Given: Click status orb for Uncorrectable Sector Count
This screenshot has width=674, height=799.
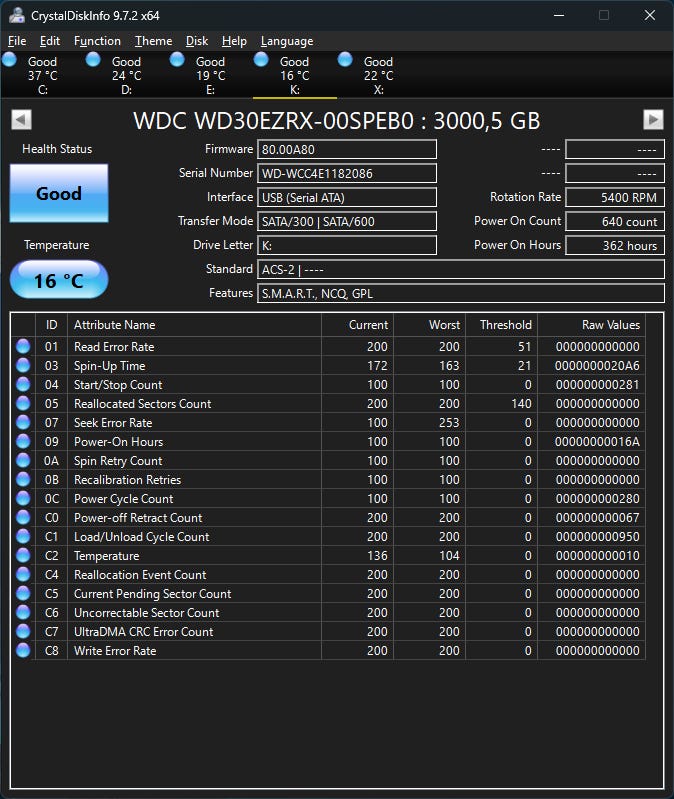Looking at the screenshot, I should pos(23,612).
